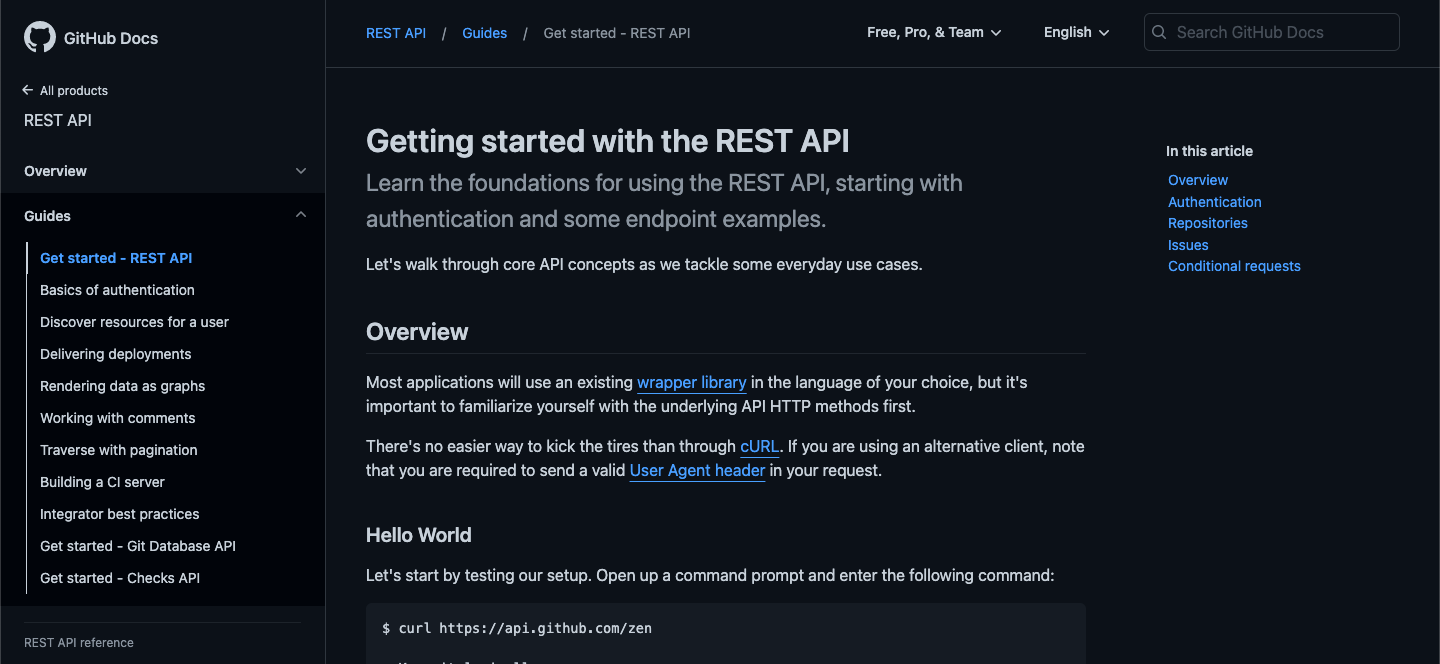Follow the cURL hyperlink
This screenshot has height=664, width=1440.
tap(760, 446)
